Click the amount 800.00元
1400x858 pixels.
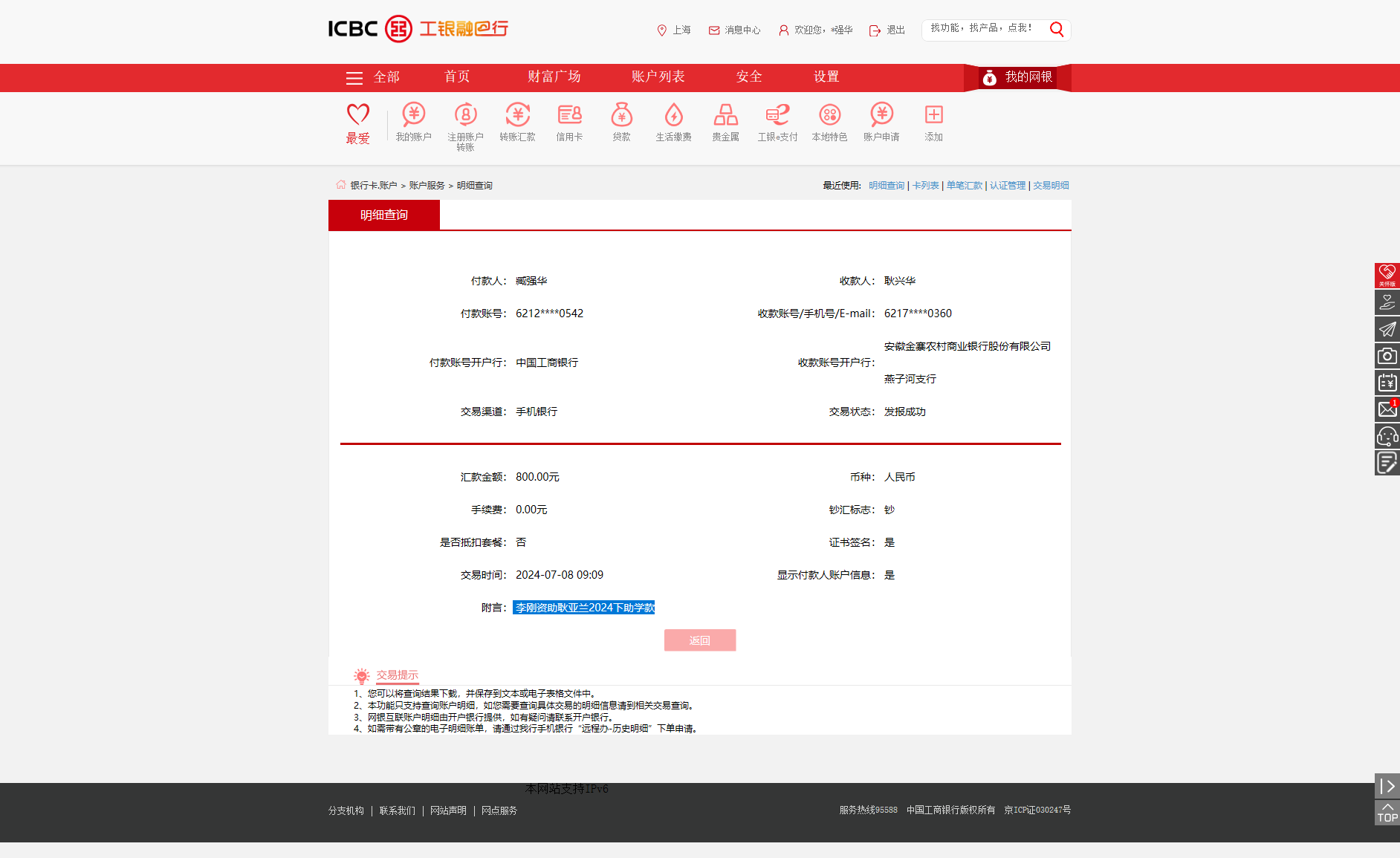pyautogui.click(x=537, y=477)
